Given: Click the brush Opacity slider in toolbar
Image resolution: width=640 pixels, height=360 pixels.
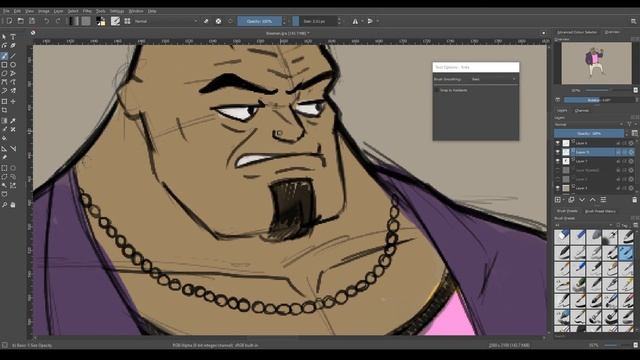Looking at the screenshot, I should tap(260, 21).
